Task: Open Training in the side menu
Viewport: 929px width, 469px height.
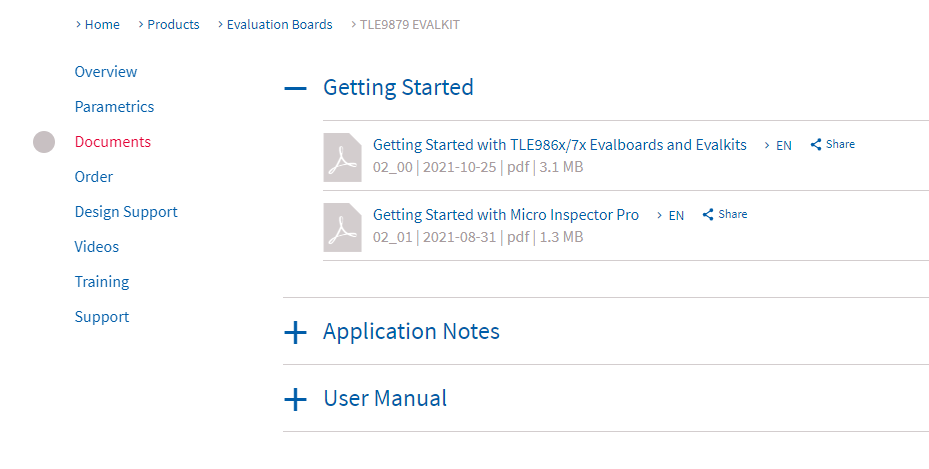Action: pos(102,281)
